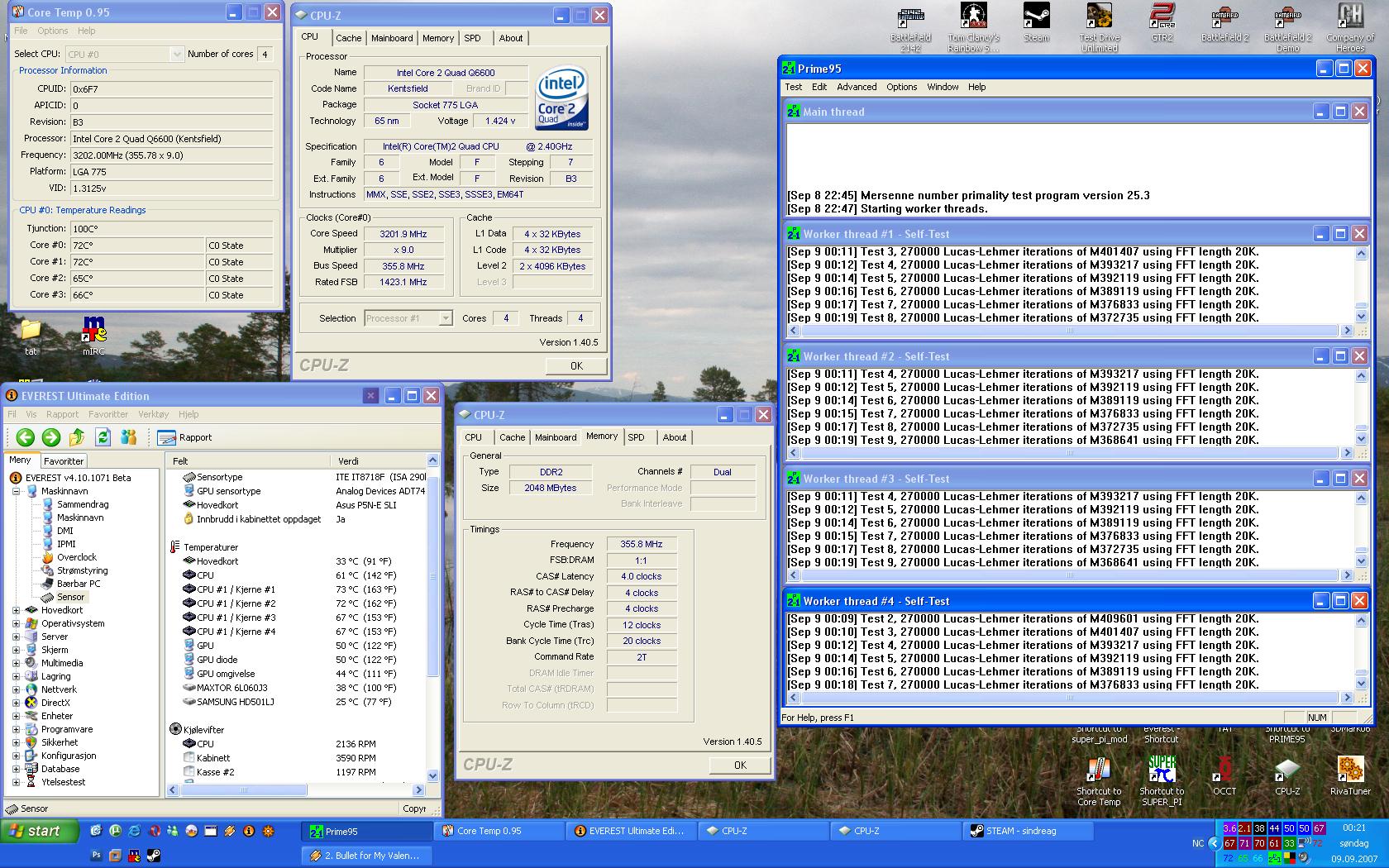Open Cache tab in top CPU-Z window
The width and height of the screenshot is (1389, 868).
click(x=348, y=38)
